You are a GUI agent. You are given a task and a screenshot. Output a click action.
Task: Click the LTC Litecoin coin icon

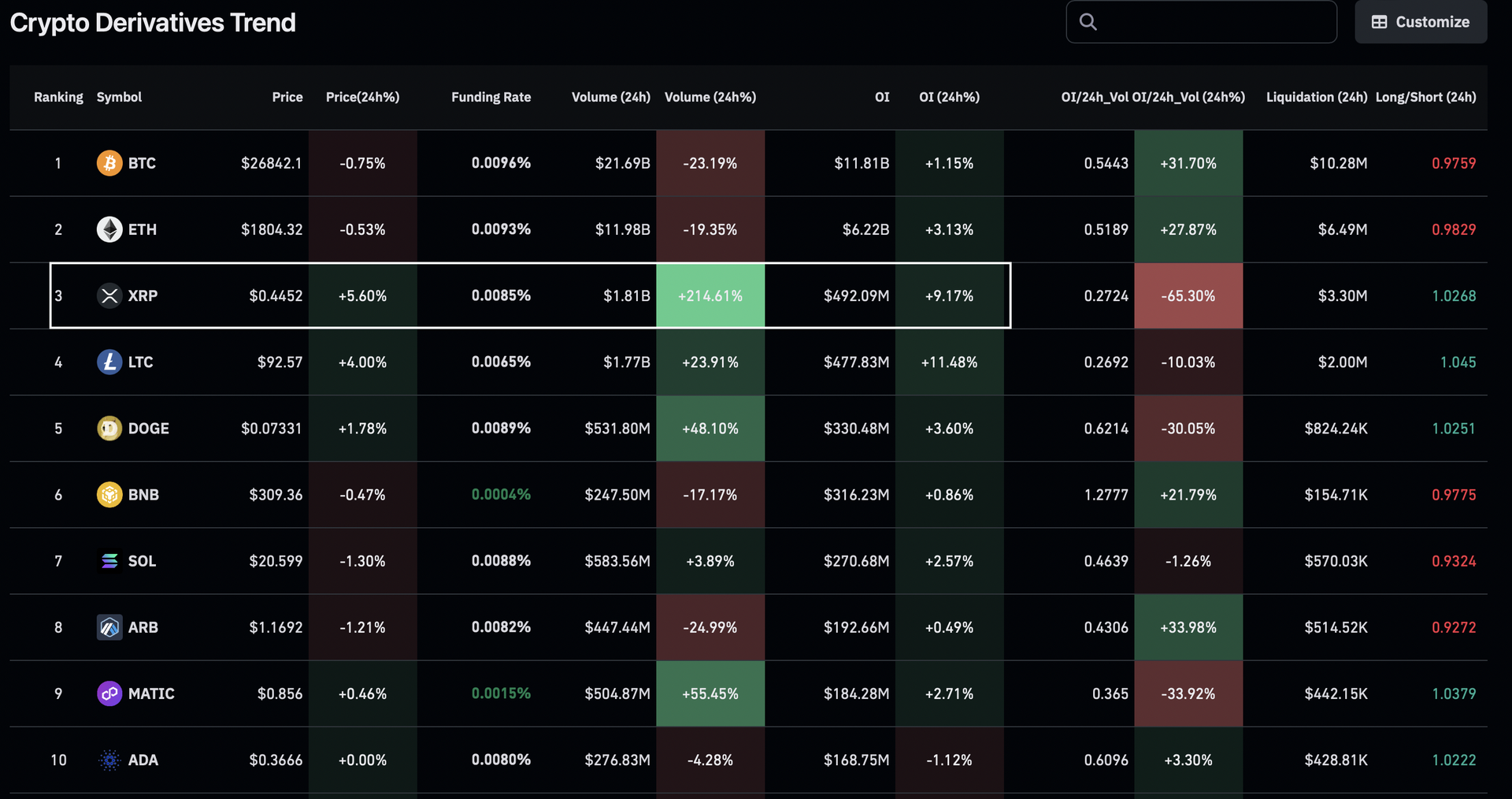[109, 362]
